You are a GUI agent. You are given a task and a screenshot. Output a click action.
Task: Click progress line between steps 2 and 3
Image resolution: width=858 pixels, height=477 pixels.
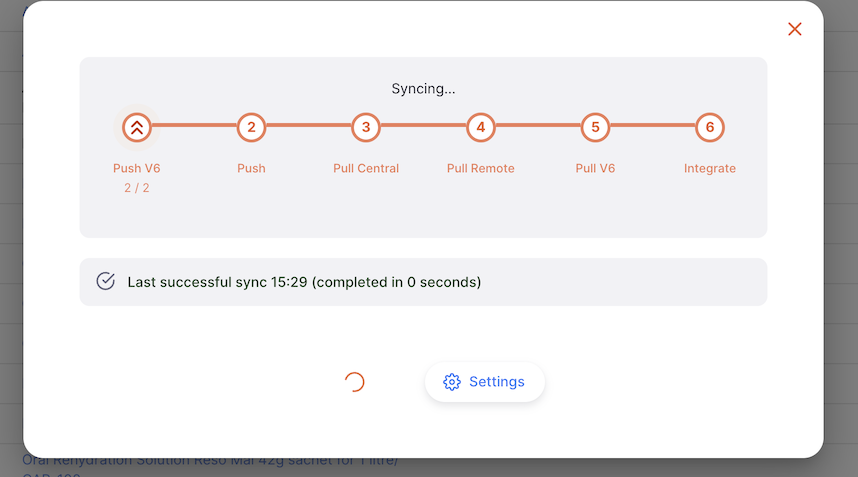[x=309, y=125]
